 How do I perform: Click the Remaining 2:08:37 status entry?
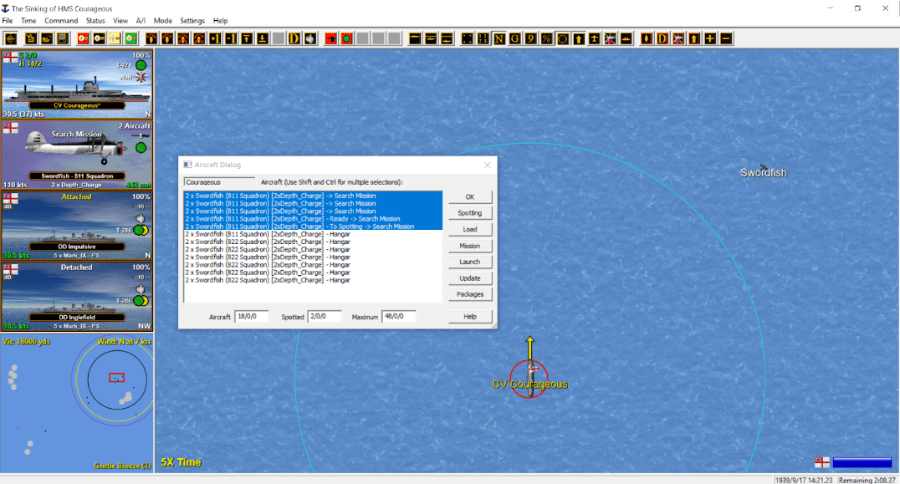pyautogui.click(x=867, y=479)
